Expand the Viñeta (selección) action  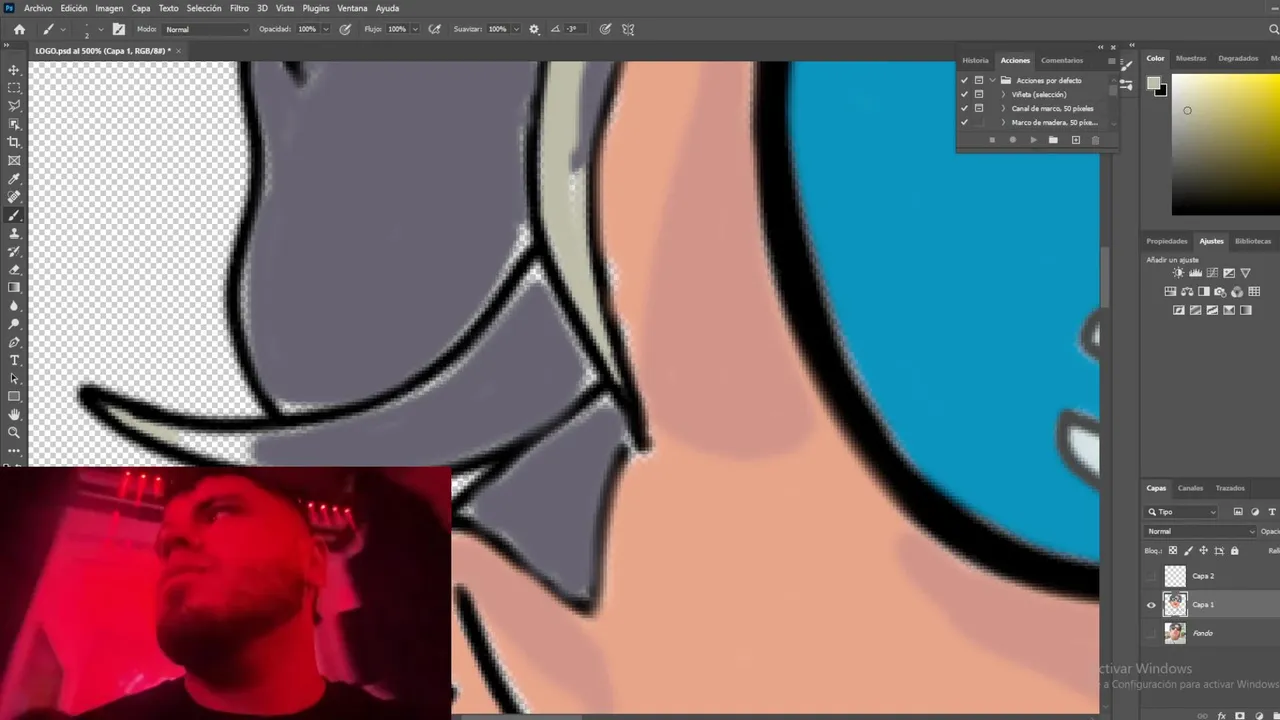tap(1003, 94)
